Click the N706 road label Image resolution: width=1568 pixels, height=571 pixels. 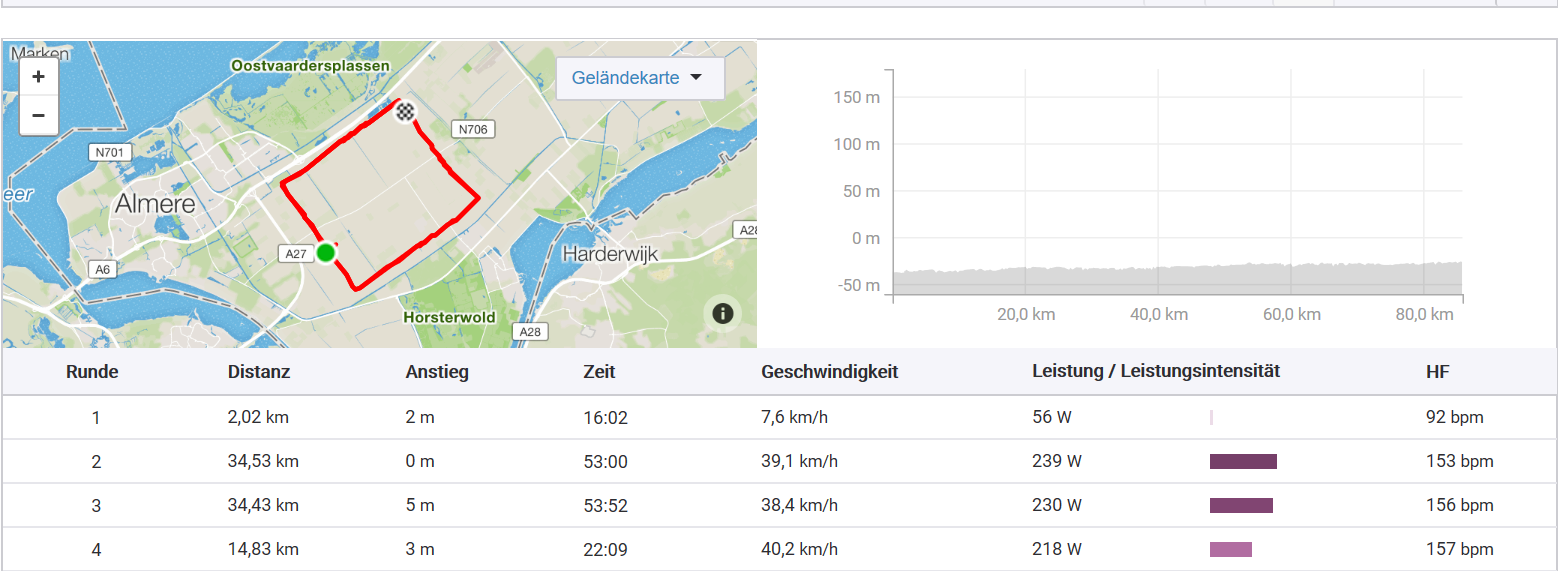pyautogui.click(x=472, y=129)
